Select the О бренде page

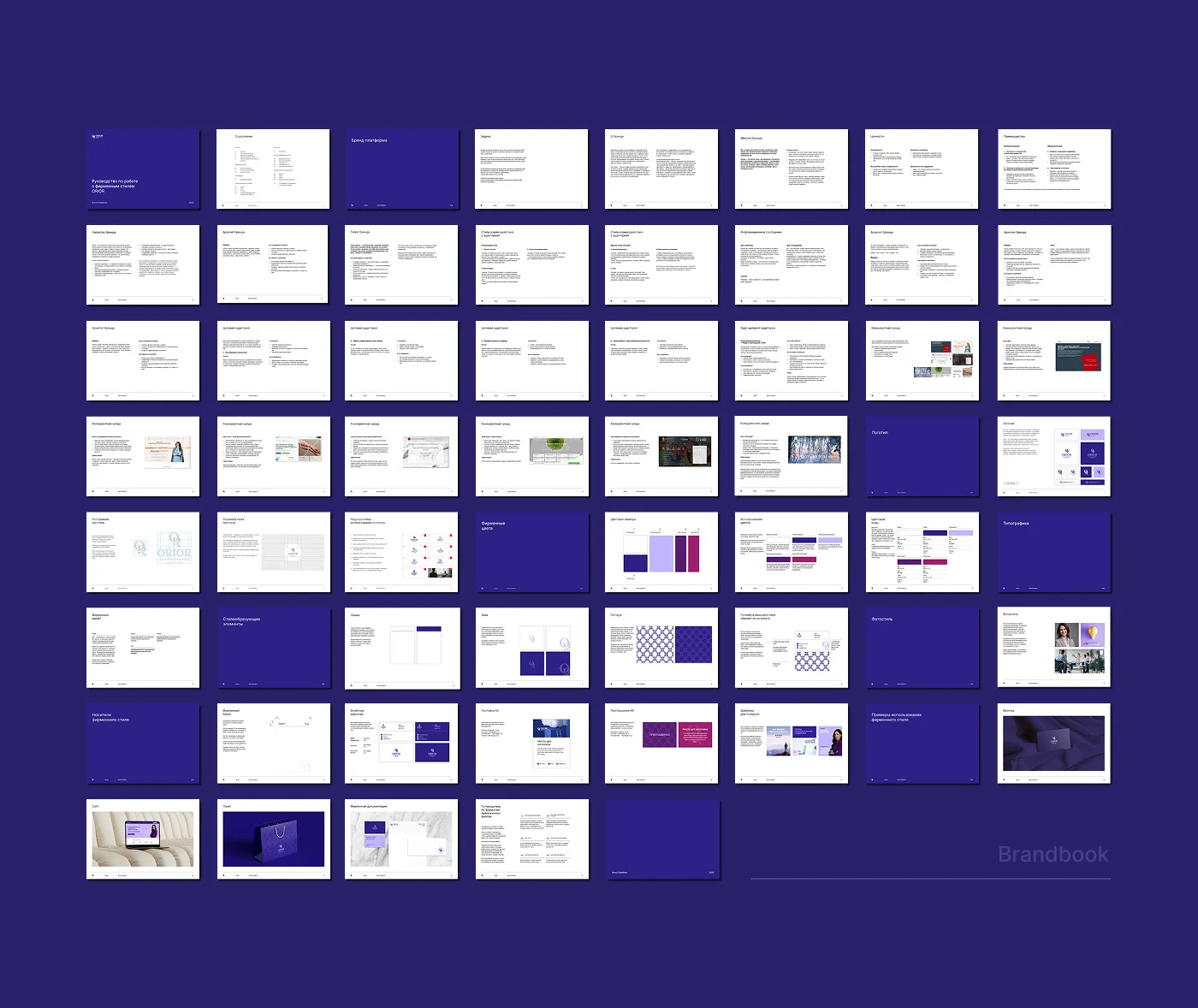tap(662, 169)
